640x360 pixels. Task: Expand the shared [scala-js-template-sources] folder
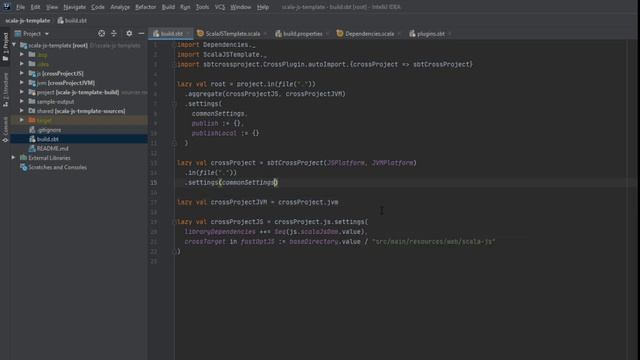pos(22,111)
